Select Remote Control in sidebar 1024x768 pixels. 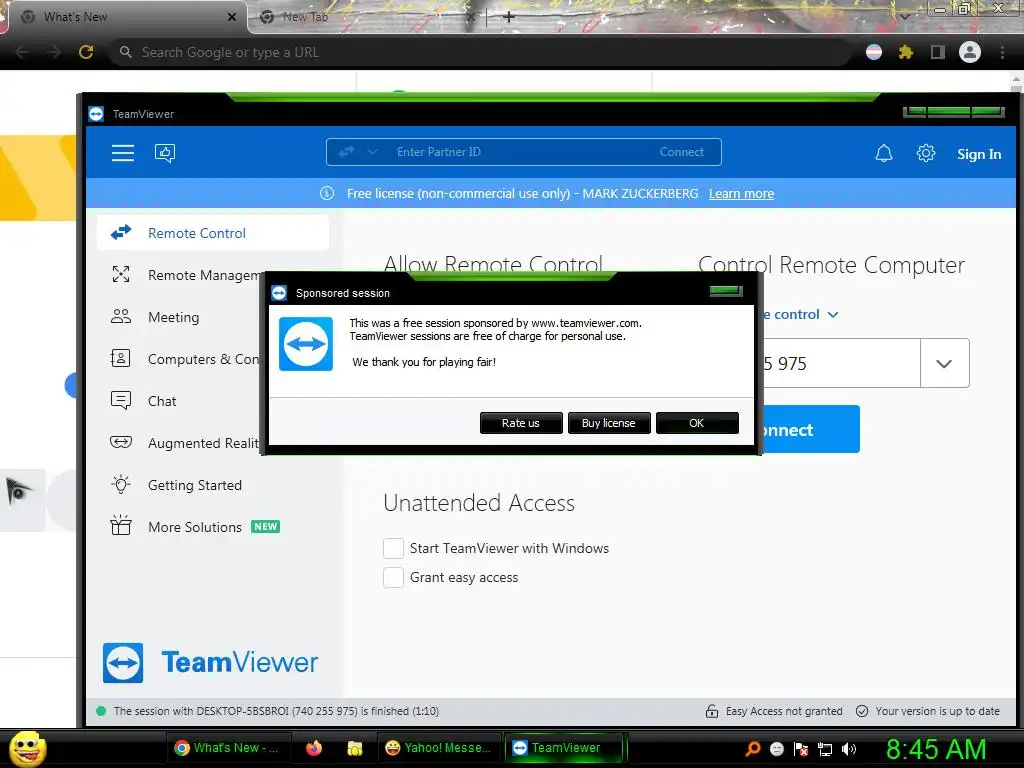click(x=213, y=233)
